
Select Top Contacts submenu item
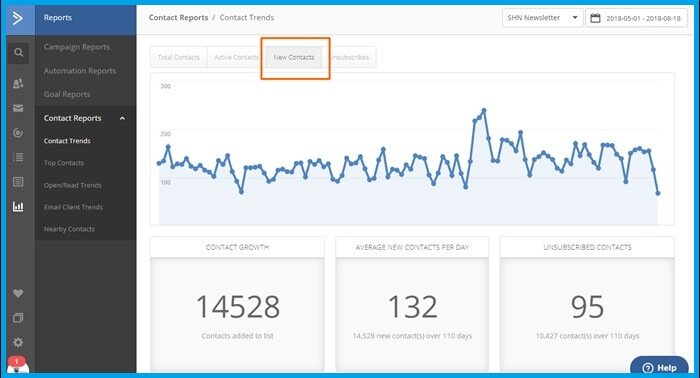coord(64,163)
